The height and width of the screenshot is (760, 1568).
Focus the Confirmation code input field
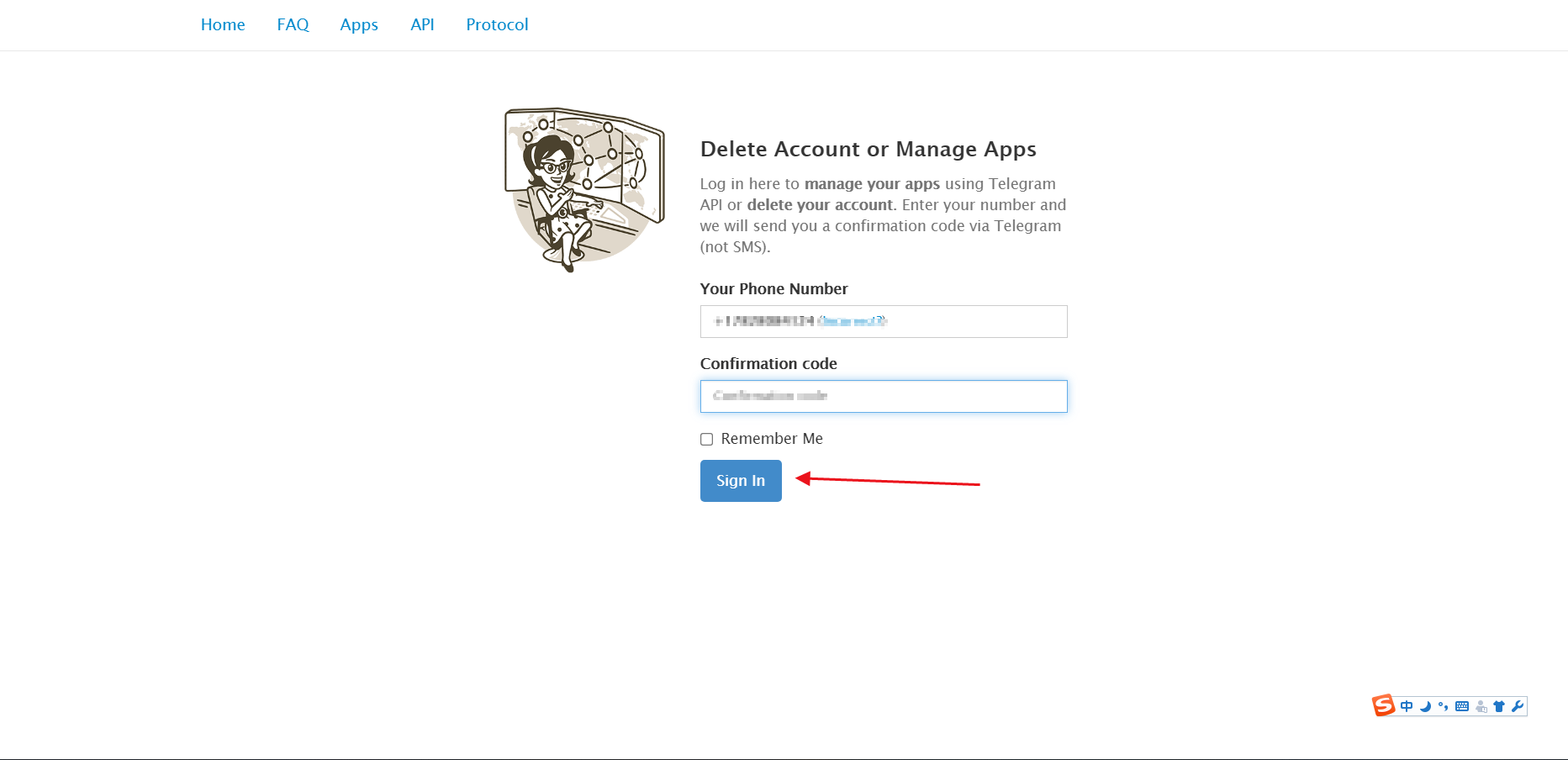tap(883, 396)
